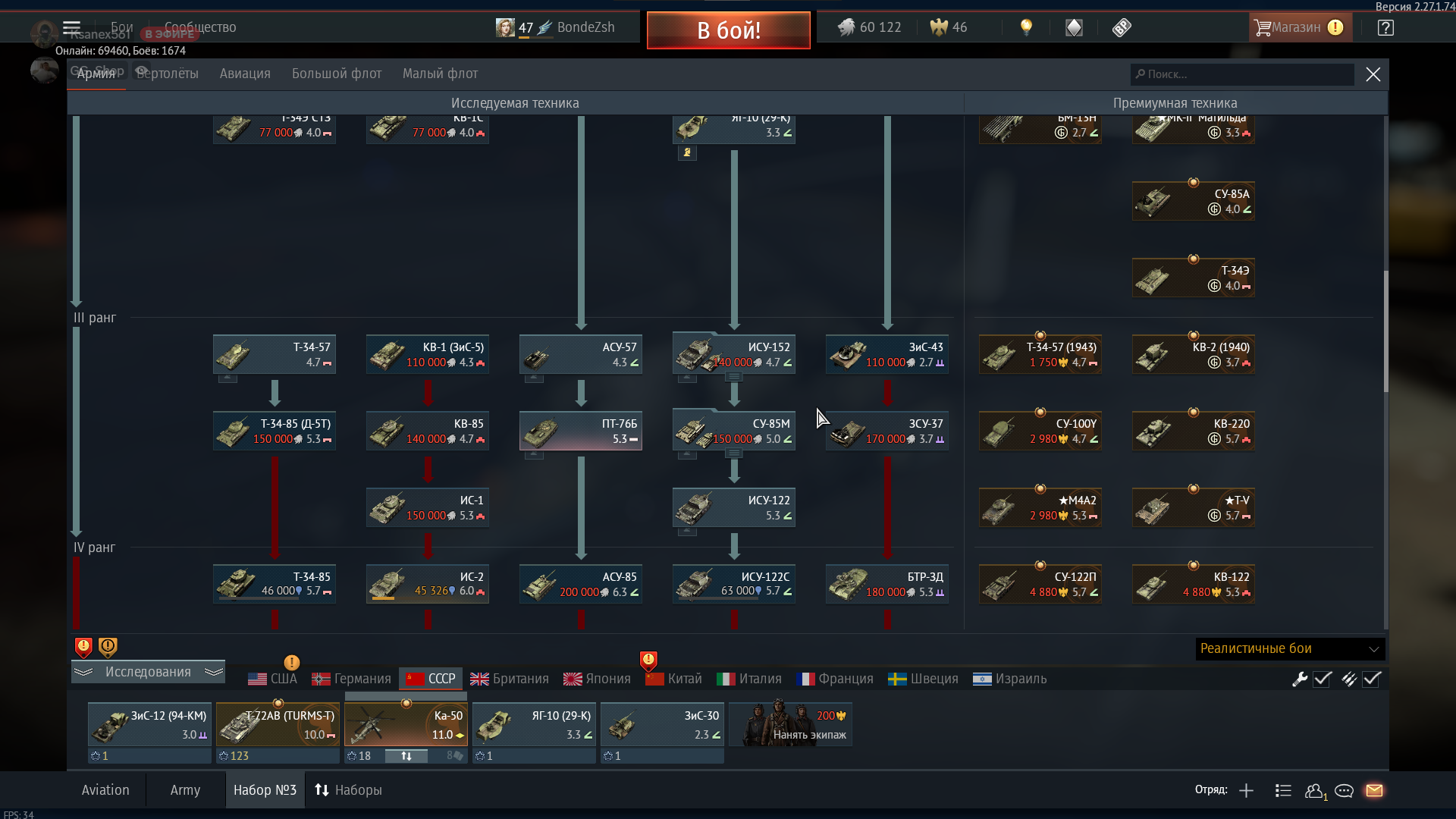
Task: Open the main hamburger menu
Action: 71,28
